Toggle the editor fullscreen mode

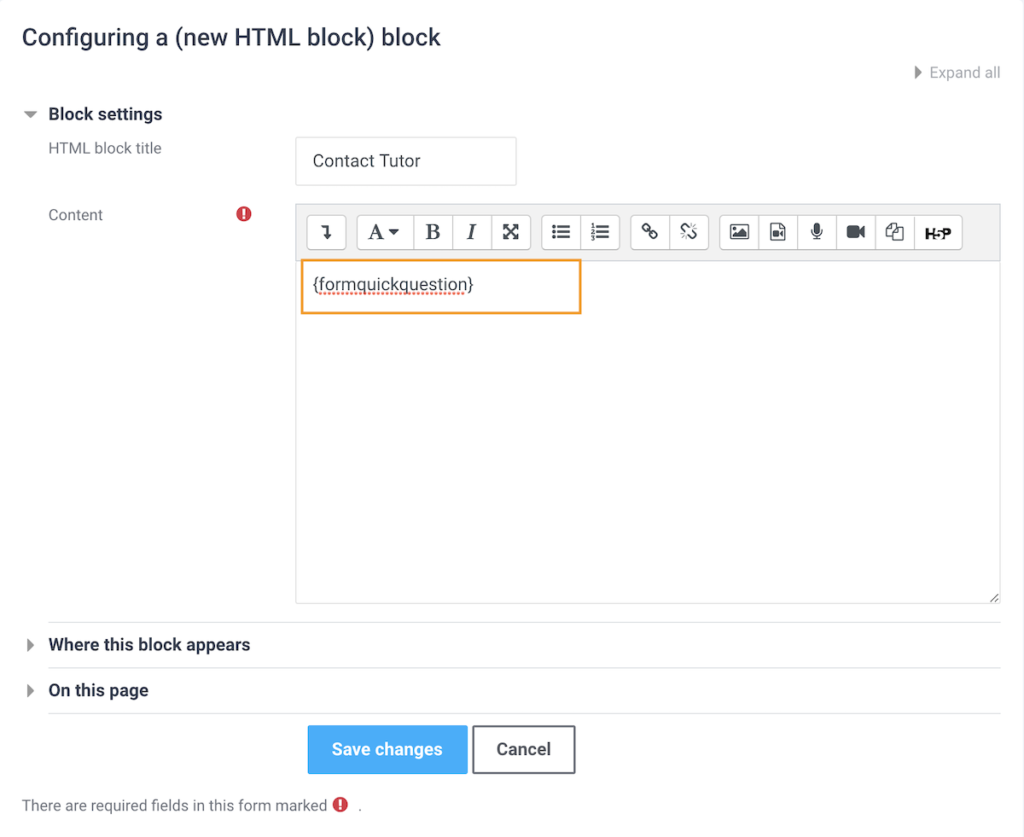click(x=510, y=232)
